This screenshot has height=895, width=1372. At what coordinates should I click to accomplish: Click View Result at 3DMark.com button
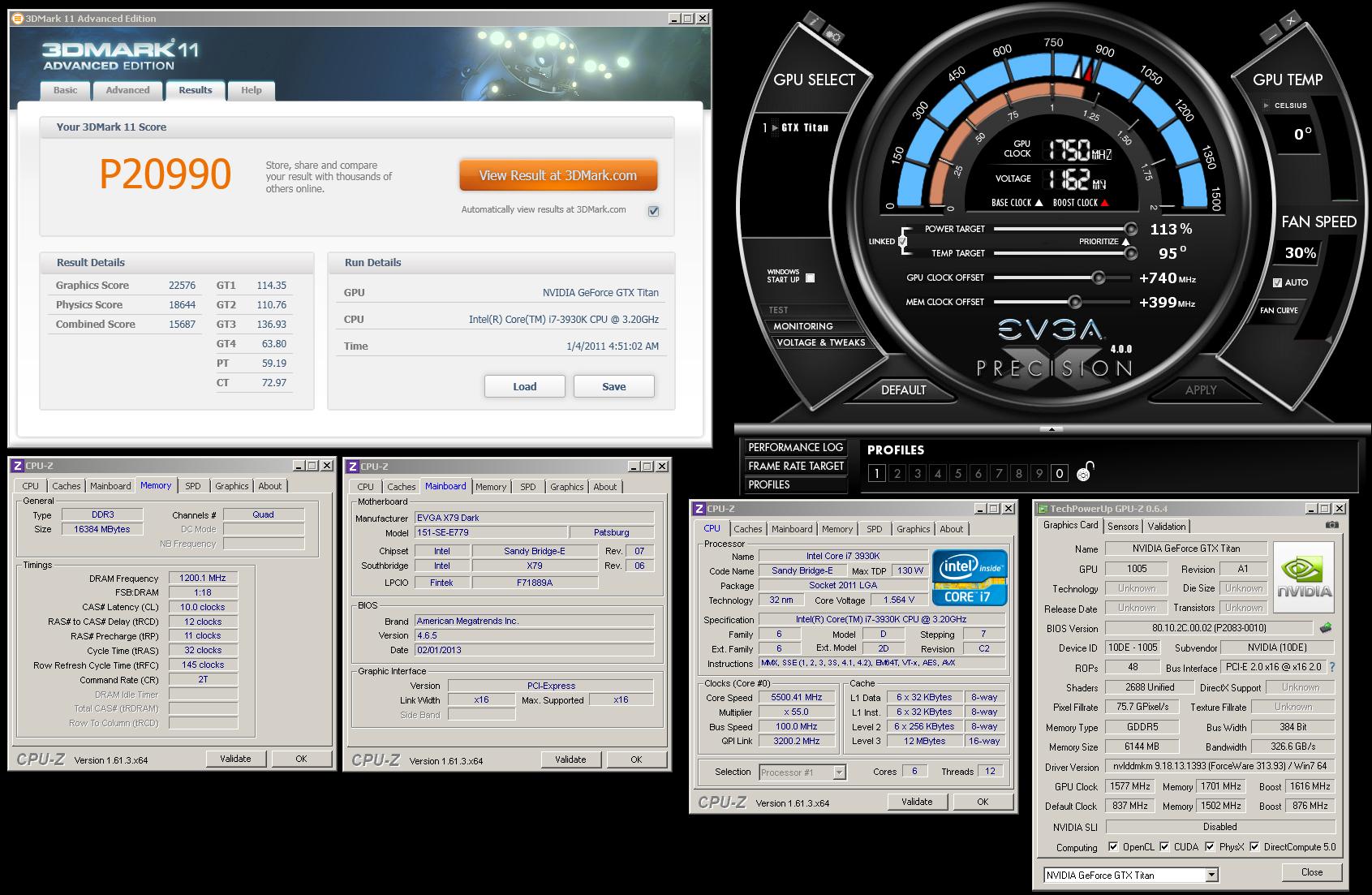click(x=557, y=175)
